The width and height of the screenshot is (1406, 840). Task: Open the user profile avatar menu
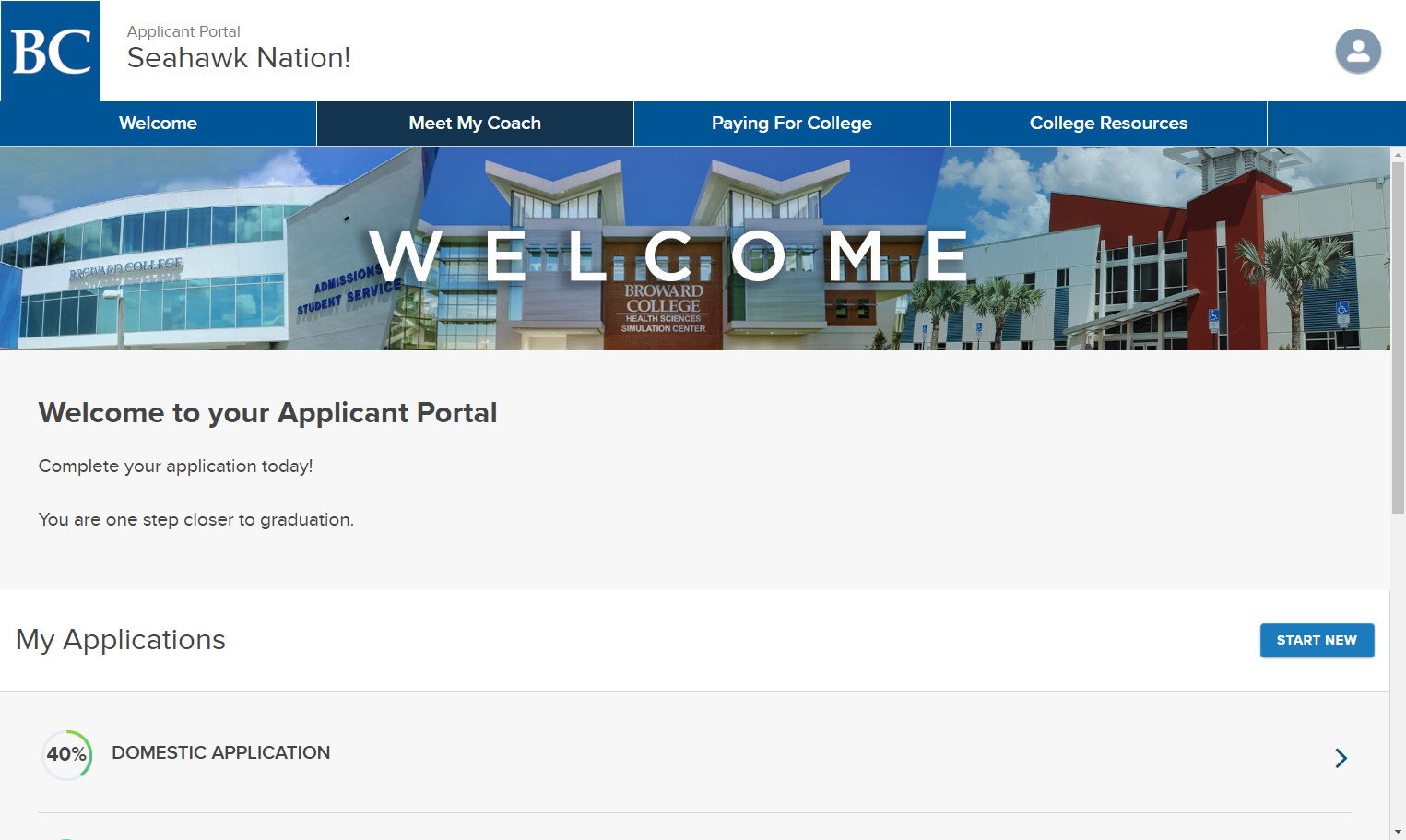[1358, 51]
